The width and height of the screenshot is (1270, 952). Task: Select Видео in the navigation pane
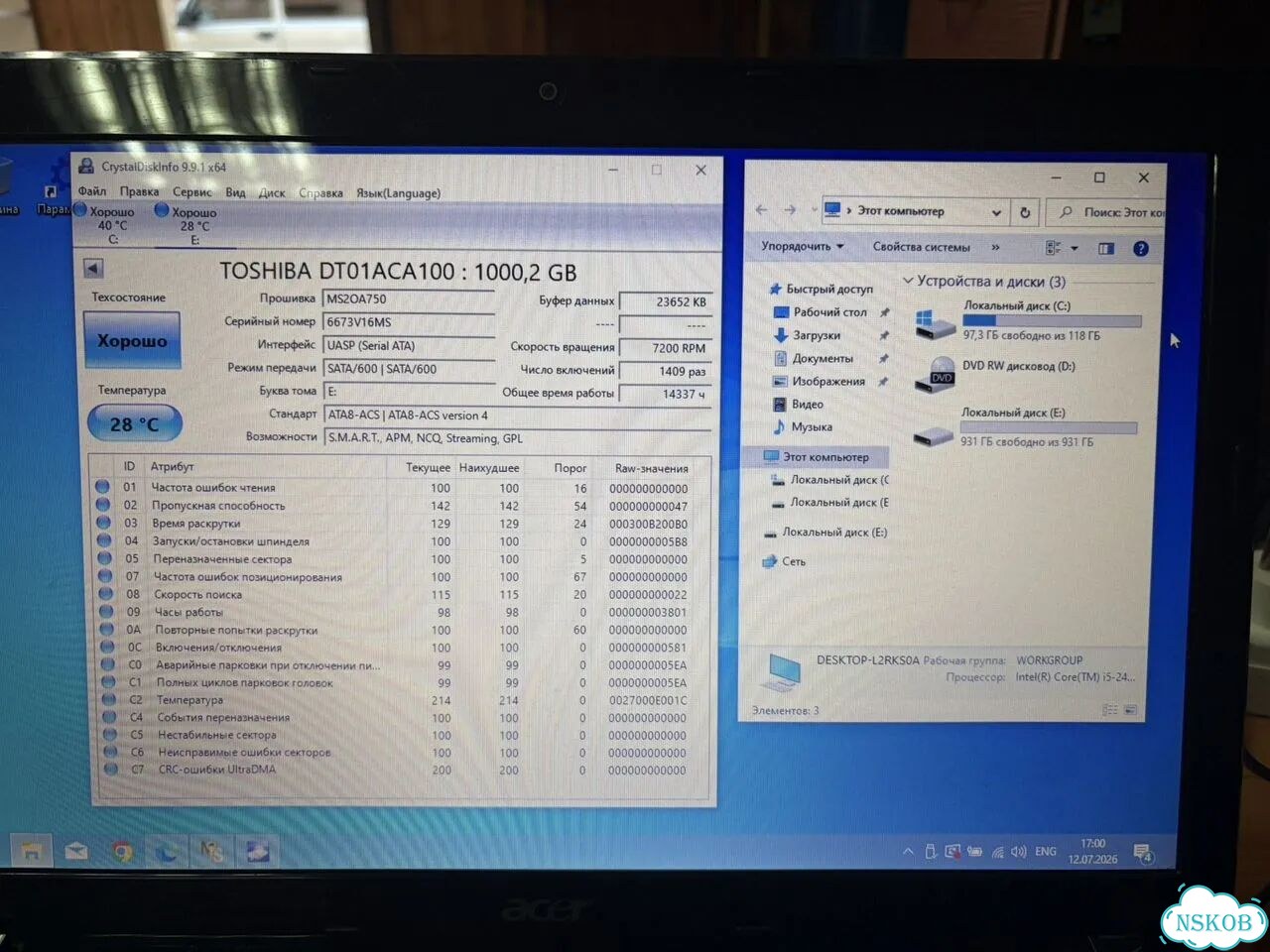pyautogui.click(x=808, y=405)
